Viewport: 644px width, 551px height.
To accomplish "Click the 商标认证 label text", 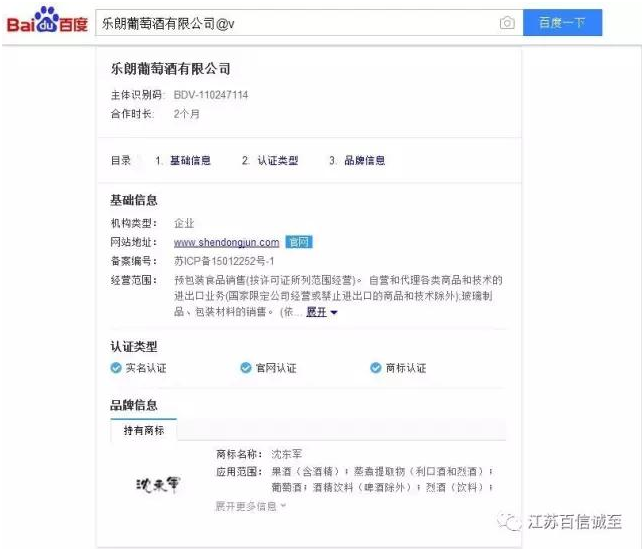I will coord(406,368).
